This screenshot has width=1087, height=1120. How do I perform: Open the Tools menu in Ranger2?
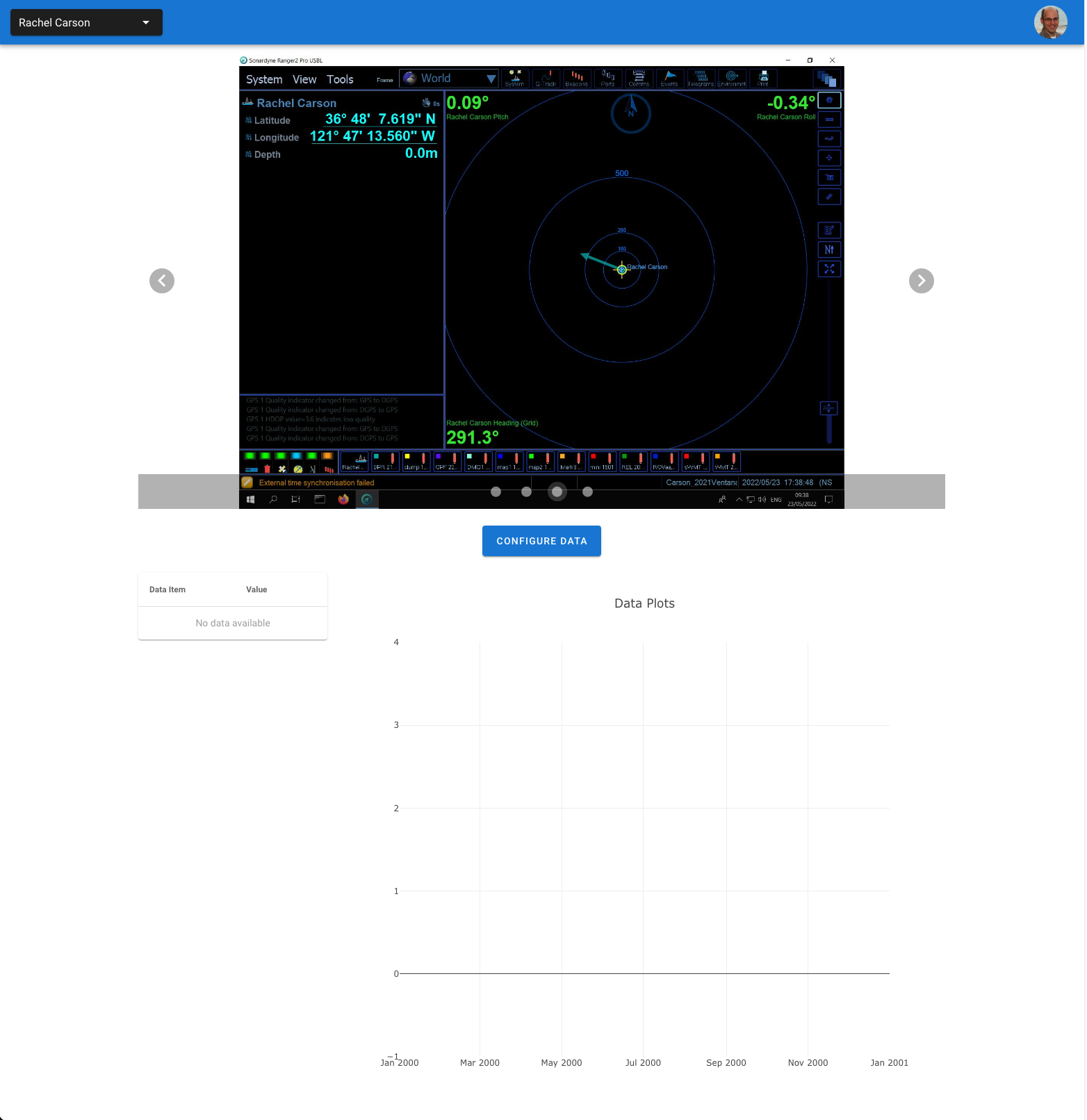click(x=340, y=79)
